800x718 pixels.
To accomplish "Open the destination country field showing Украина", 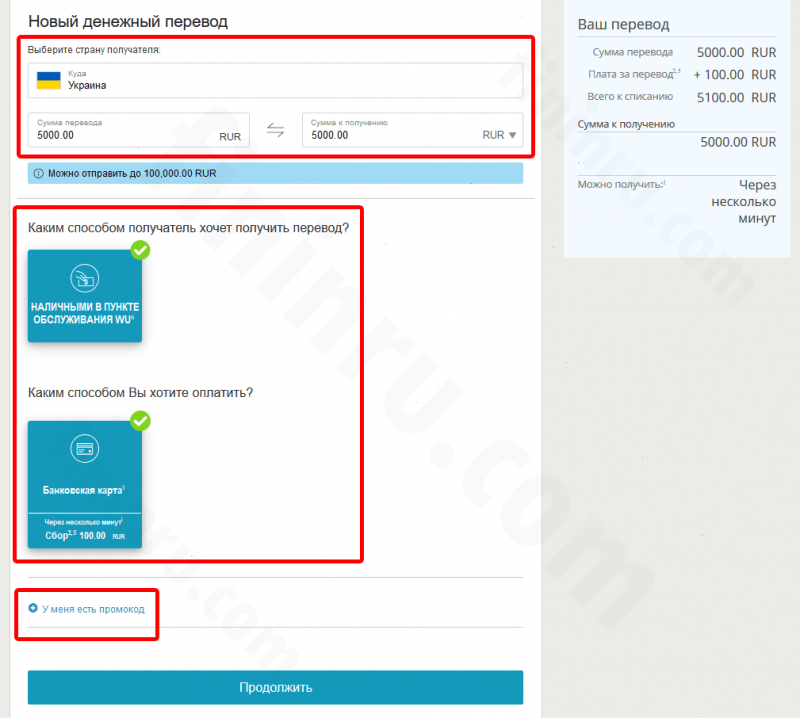I will pyautogui.click(x=275, y=80).
